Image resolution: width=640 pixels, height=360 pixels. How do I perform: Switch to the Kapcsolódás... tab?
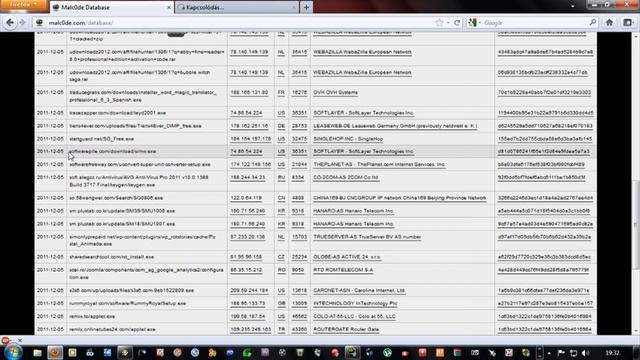coord(236,7)
